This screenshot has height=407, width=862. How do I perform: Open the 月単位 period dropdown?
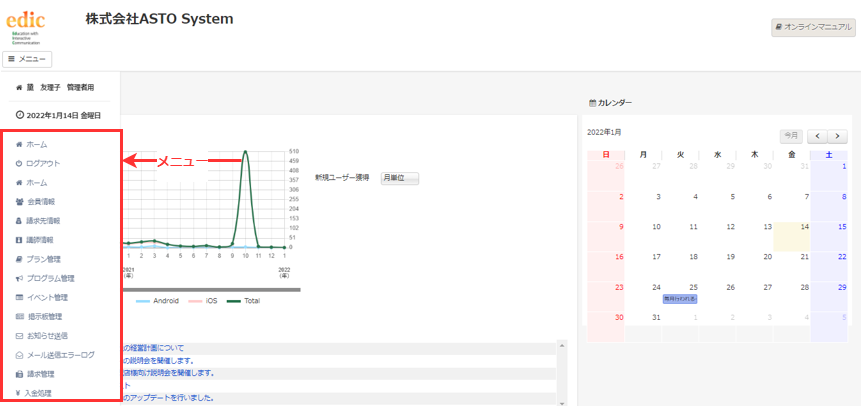[400, 178]
